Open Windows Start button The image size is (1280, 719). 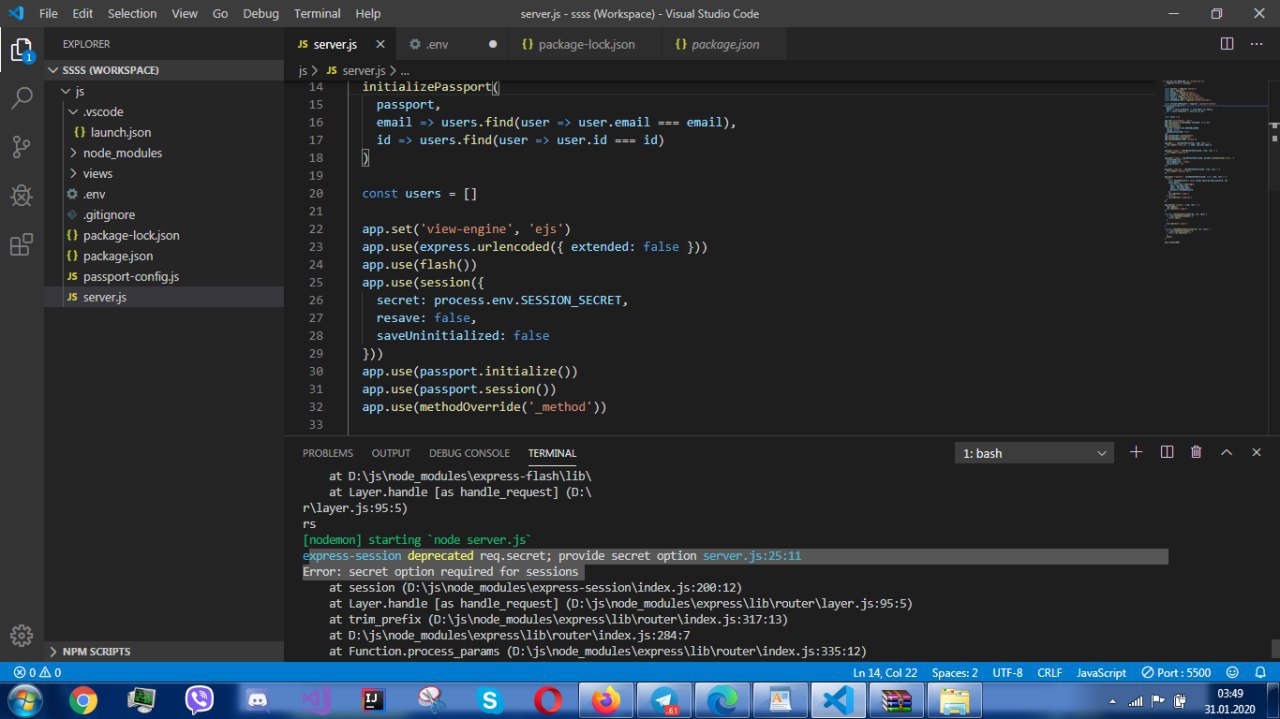[x=24, y=700]
